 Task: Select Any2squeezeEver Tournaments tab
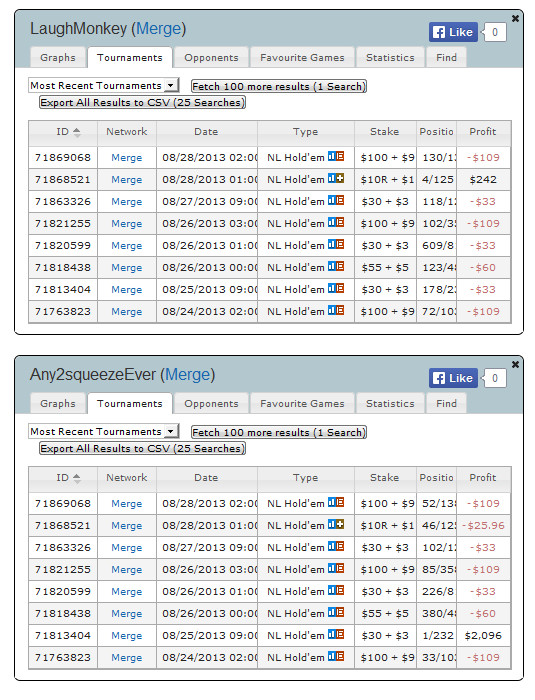click(130, 404)
